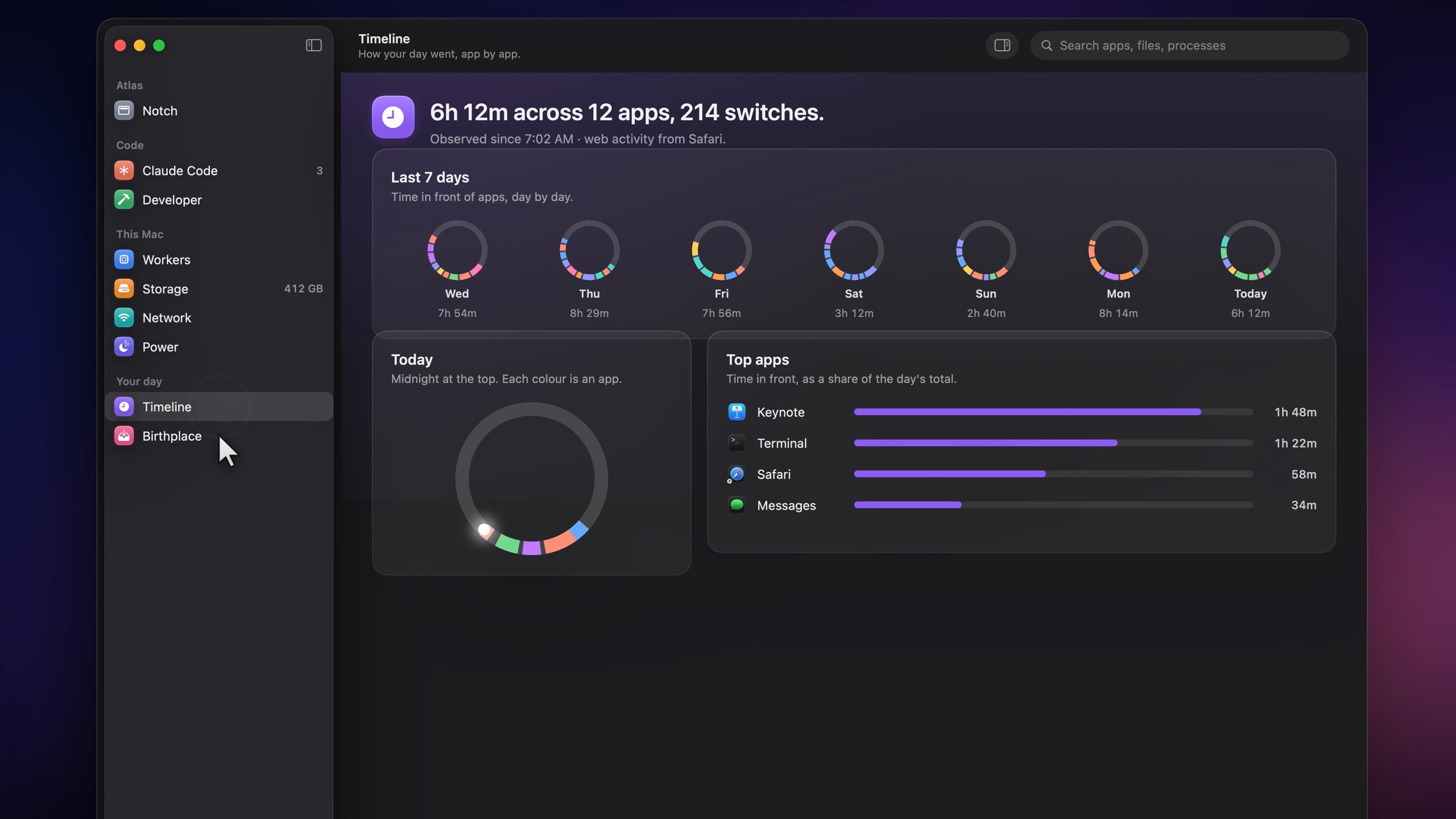Click the Claude Code badge count 3
This screenshot has width=1456, height=819.
click(320, 171)
